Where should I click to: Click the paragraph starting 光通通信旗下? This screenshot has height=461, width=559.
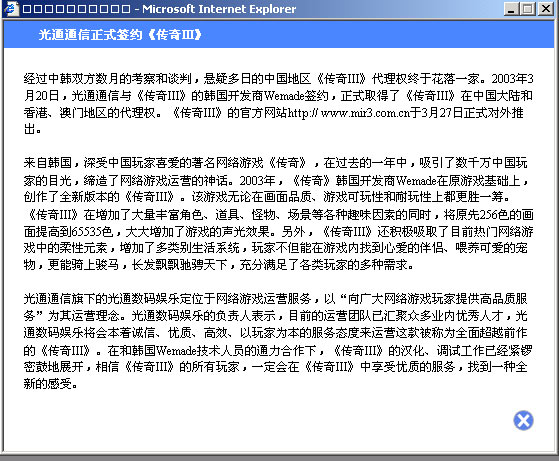point(278,342)
